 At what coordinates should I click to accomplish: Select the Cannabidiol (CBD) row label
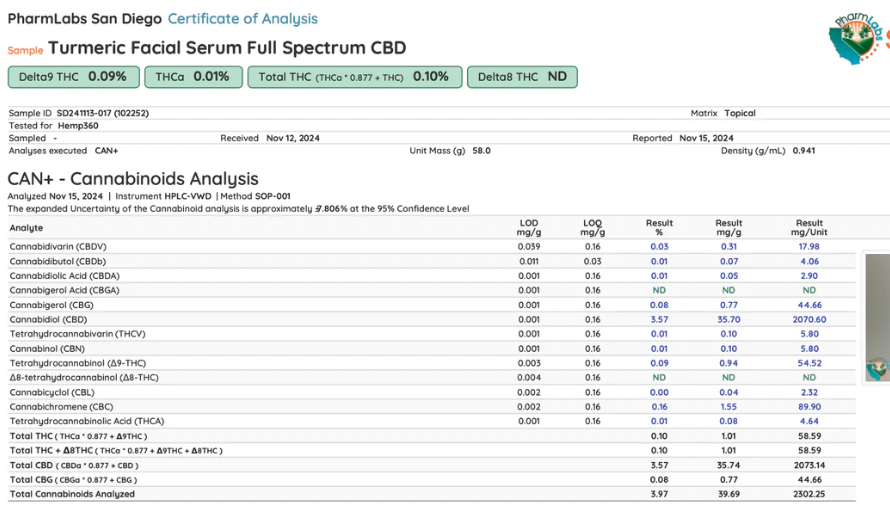pyautogui.click(x=49, y=320)
